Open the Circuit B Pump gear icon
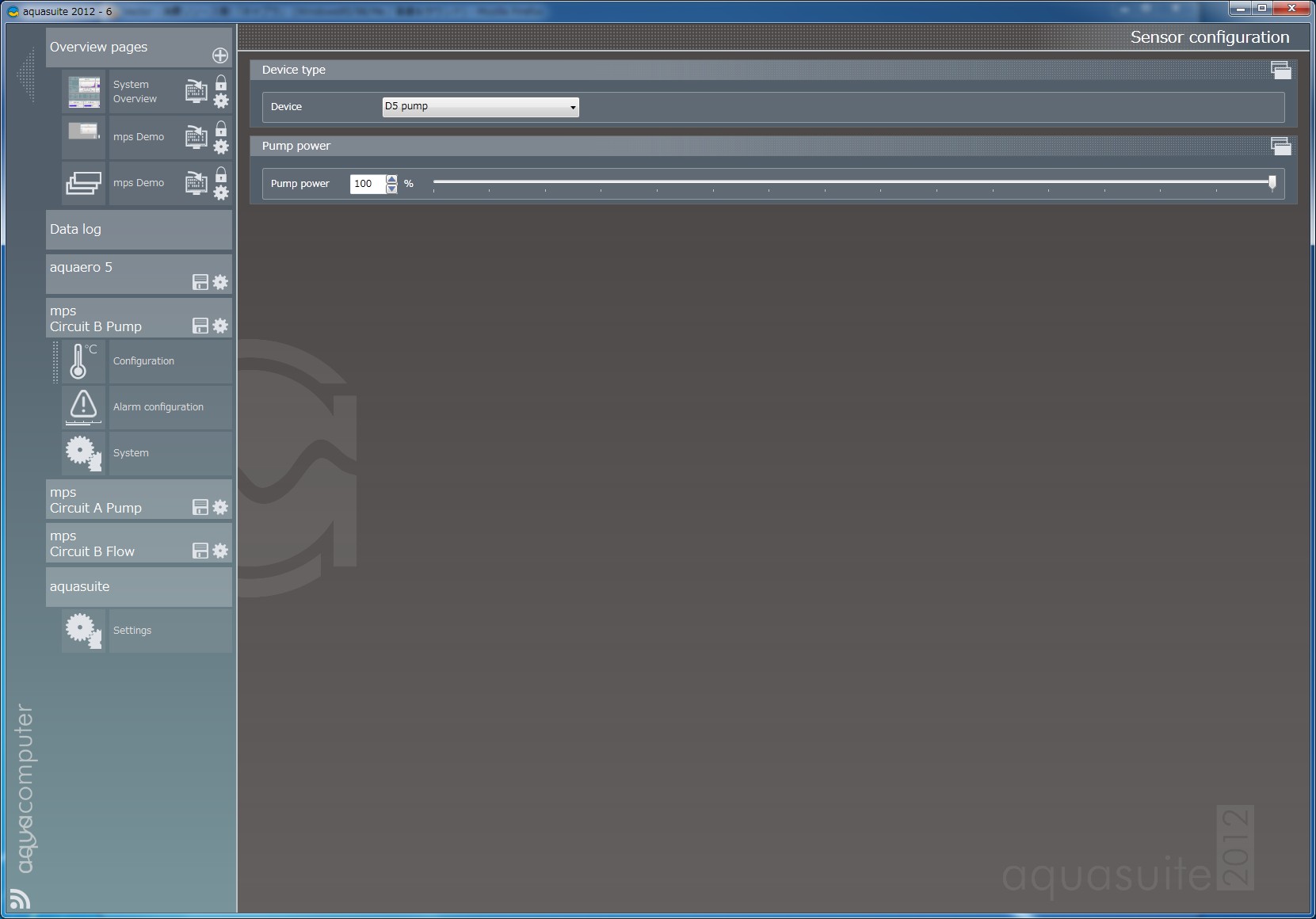This screenshot has height=919, width=1316. coord(220,326)
